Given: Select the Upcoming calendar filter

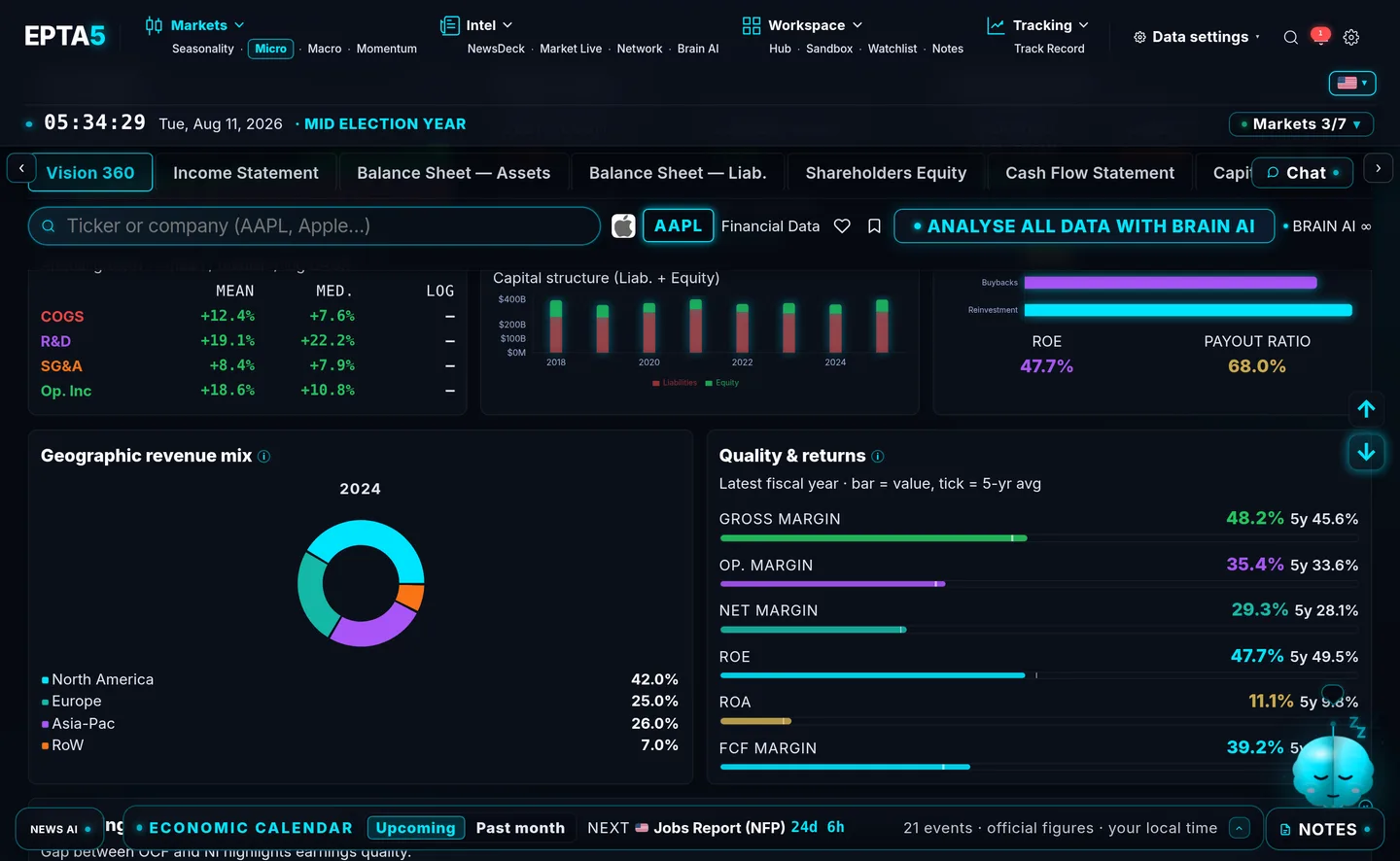Looking at the screenshot, I should click(x=415, y=828).
